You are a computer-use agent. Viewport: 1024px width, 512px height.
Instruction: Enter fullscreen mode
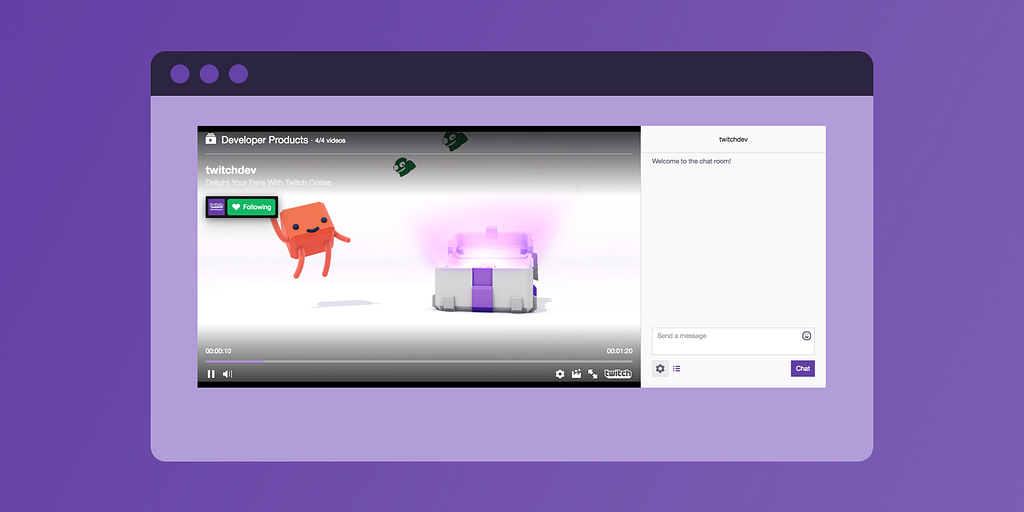(x=593, y=374)
